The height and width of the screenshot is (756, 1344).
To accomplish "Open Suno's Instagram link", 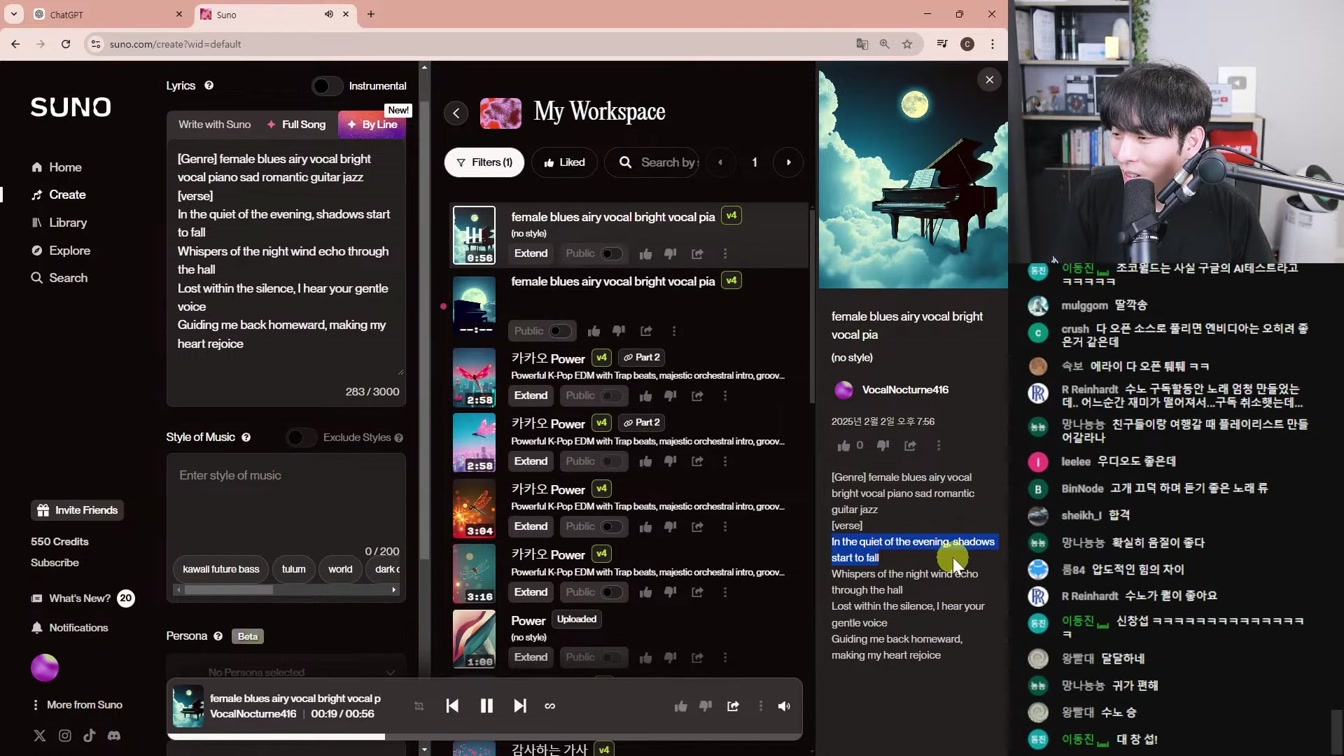I will (x=65, y=736).
